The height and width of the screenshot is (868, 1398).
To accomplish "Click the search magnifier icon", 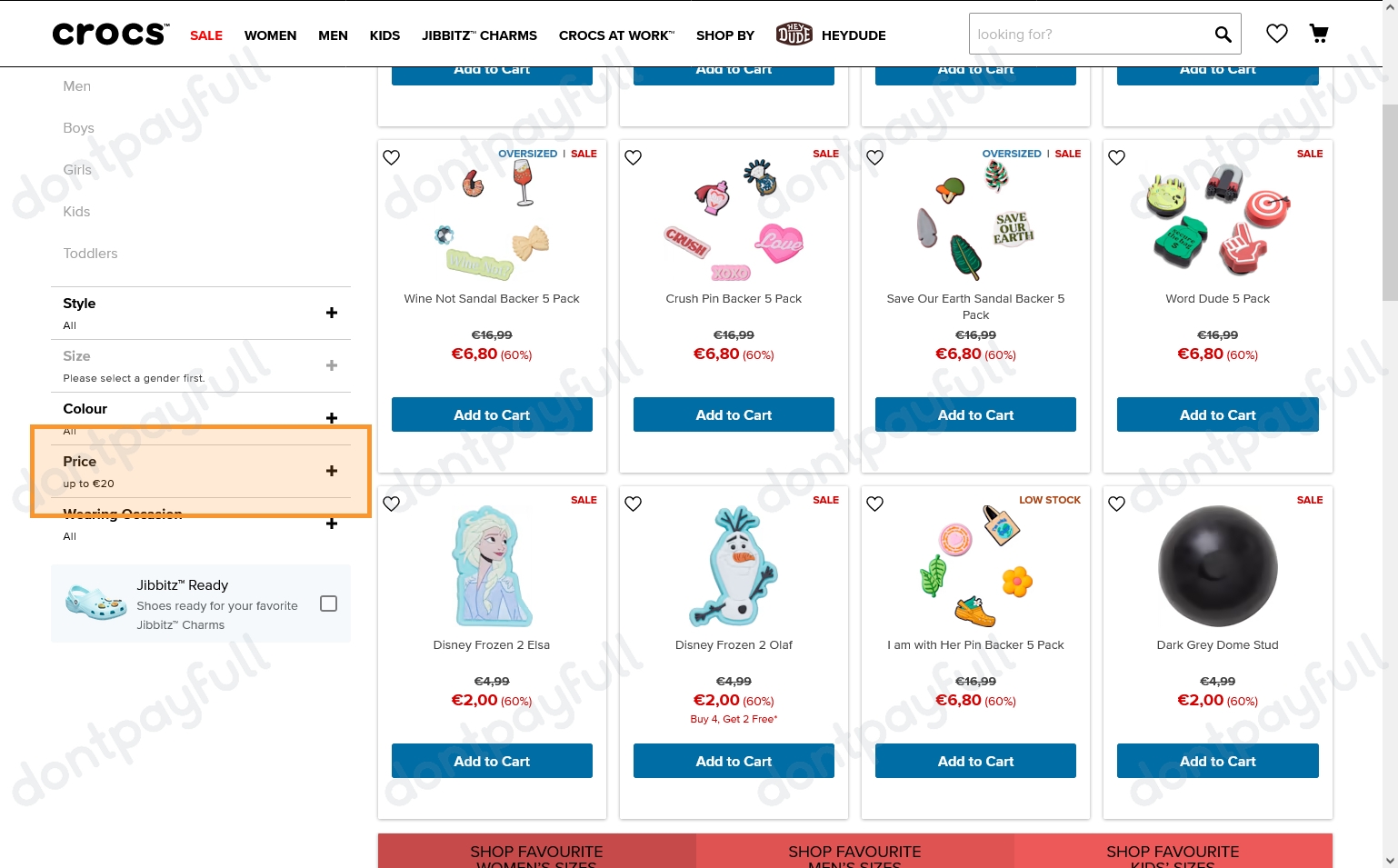I will pos(1223,35).
